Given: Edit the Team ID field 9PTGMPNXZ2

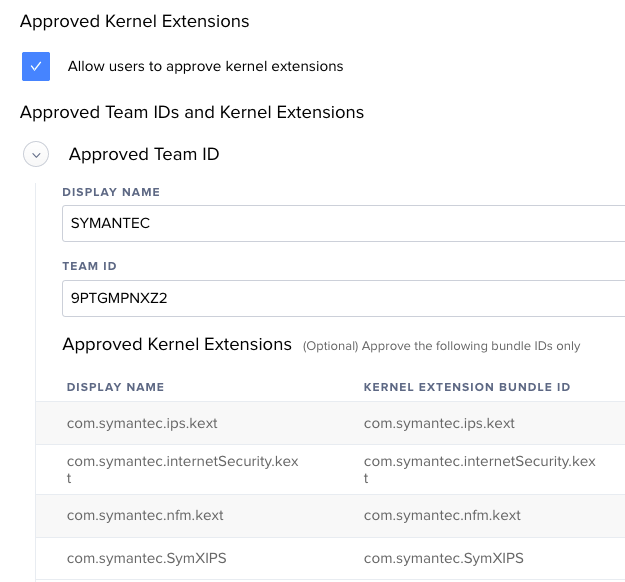Looking at the screenshot, I should pos(344,298).
